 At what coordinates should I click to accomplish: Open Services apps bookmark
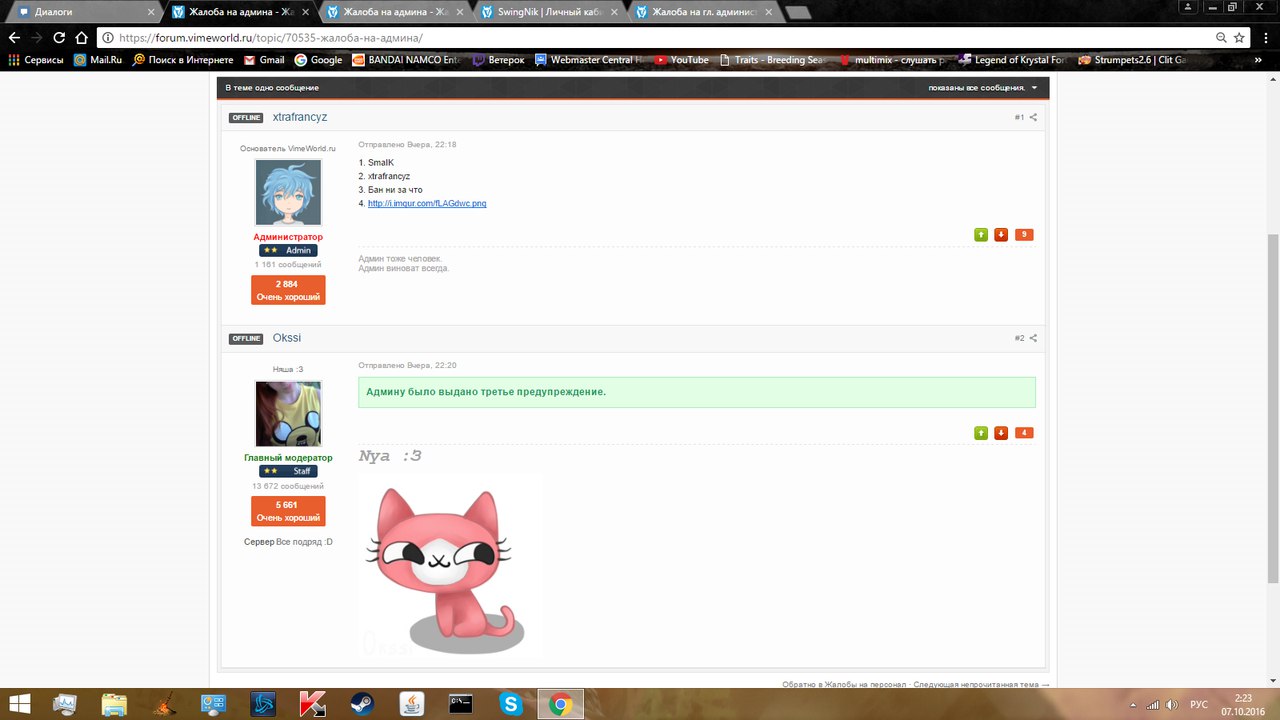pos(36,60)
